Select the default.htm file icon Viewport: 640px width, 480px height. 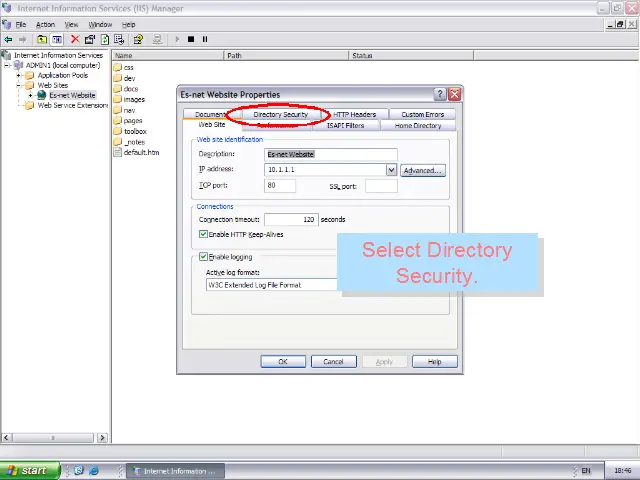(118, 152)
